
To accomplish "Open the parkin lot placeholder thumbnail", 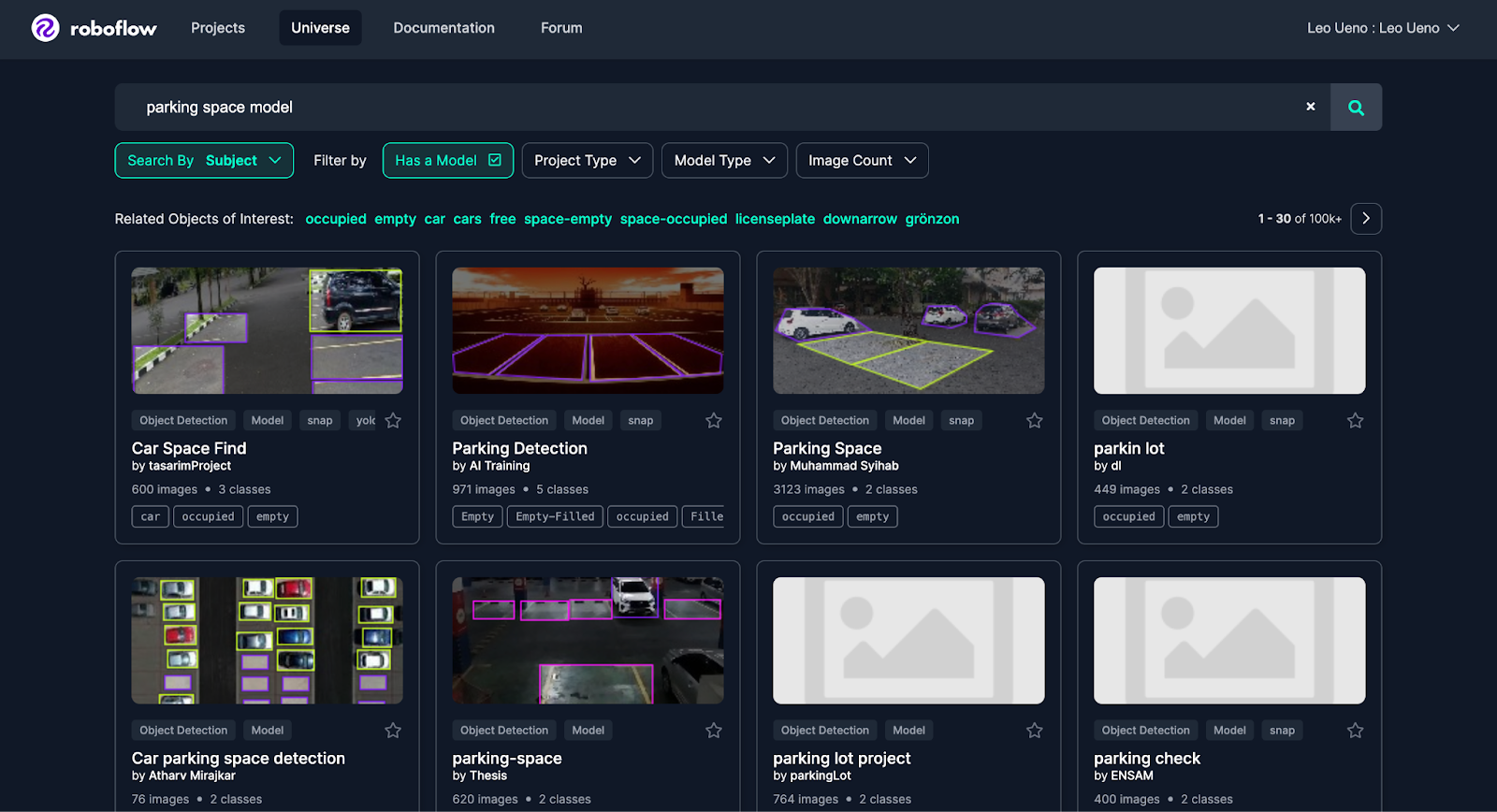I will pyautogui.click(x=1229, y=330).
